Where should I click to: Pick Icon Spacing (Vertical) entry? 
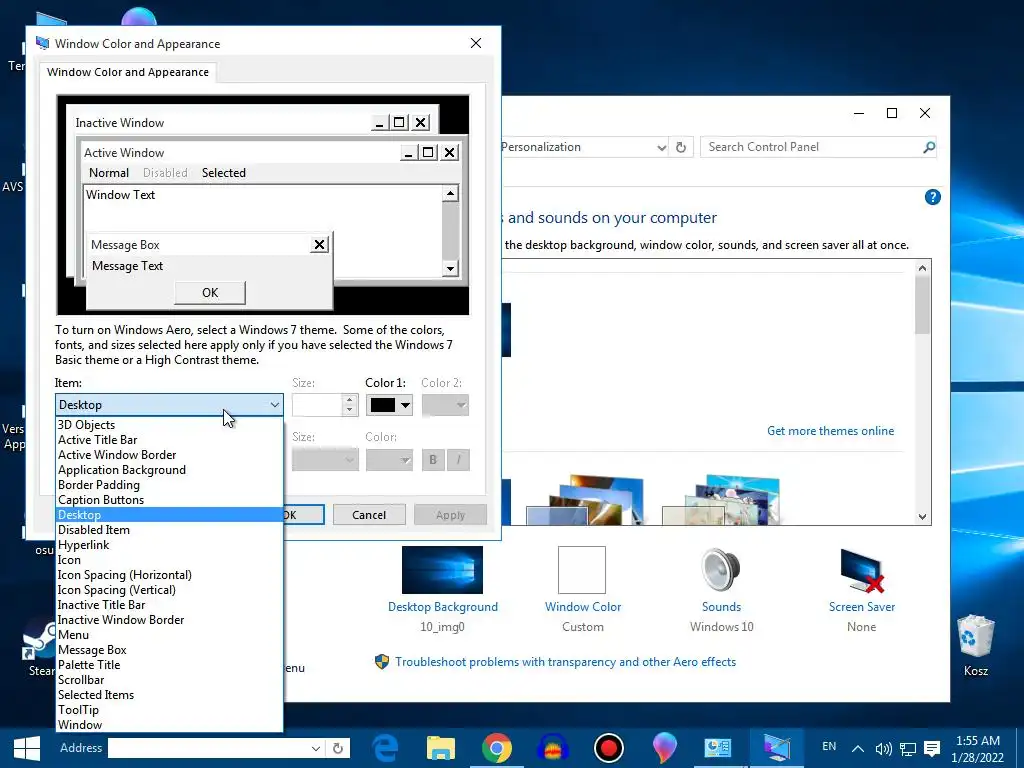(169, 590)
